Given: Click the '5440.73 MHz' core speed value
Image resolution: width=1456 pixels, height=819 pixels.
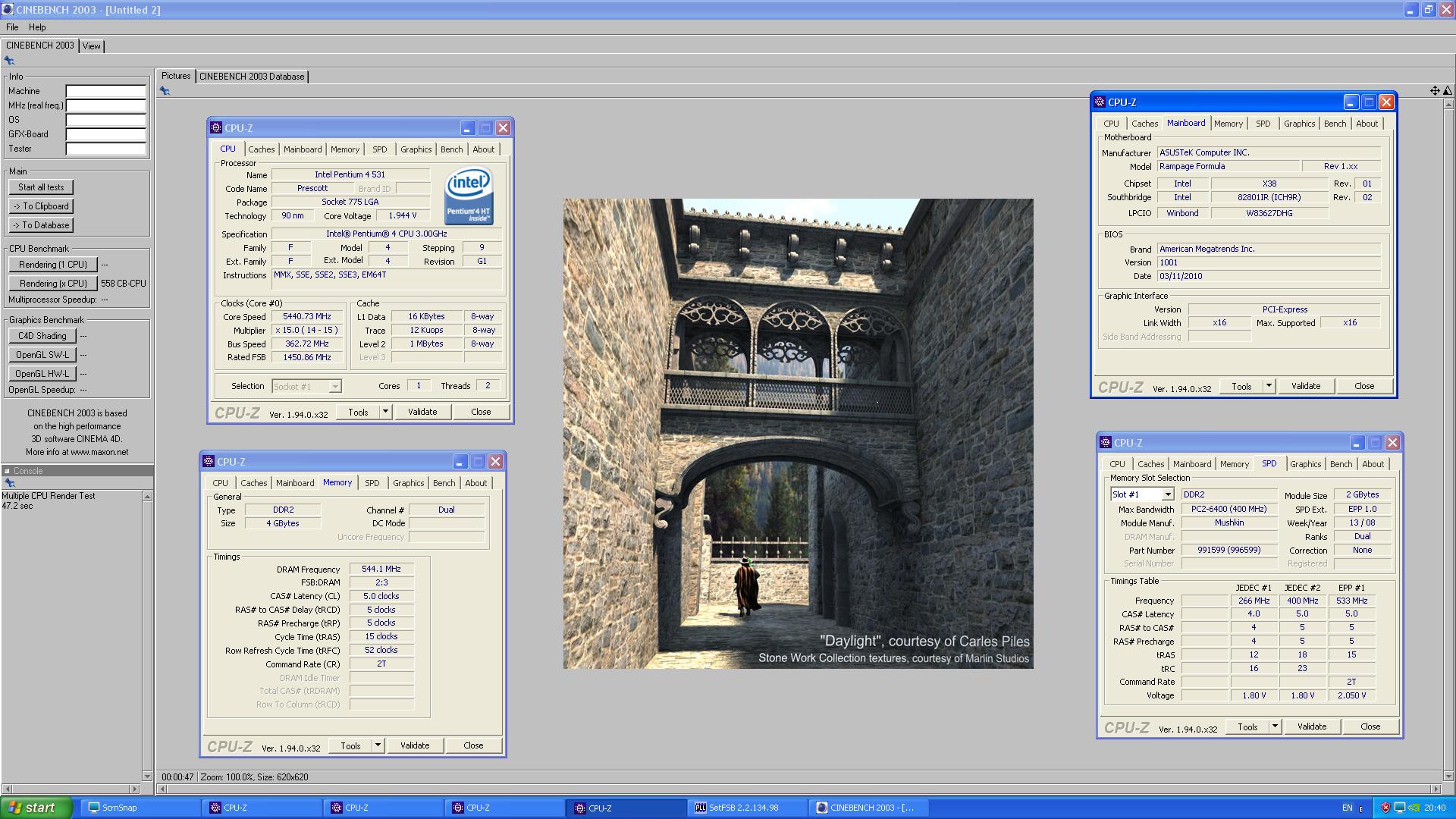Looking at the screenshot, I should [x=307, y=317].
